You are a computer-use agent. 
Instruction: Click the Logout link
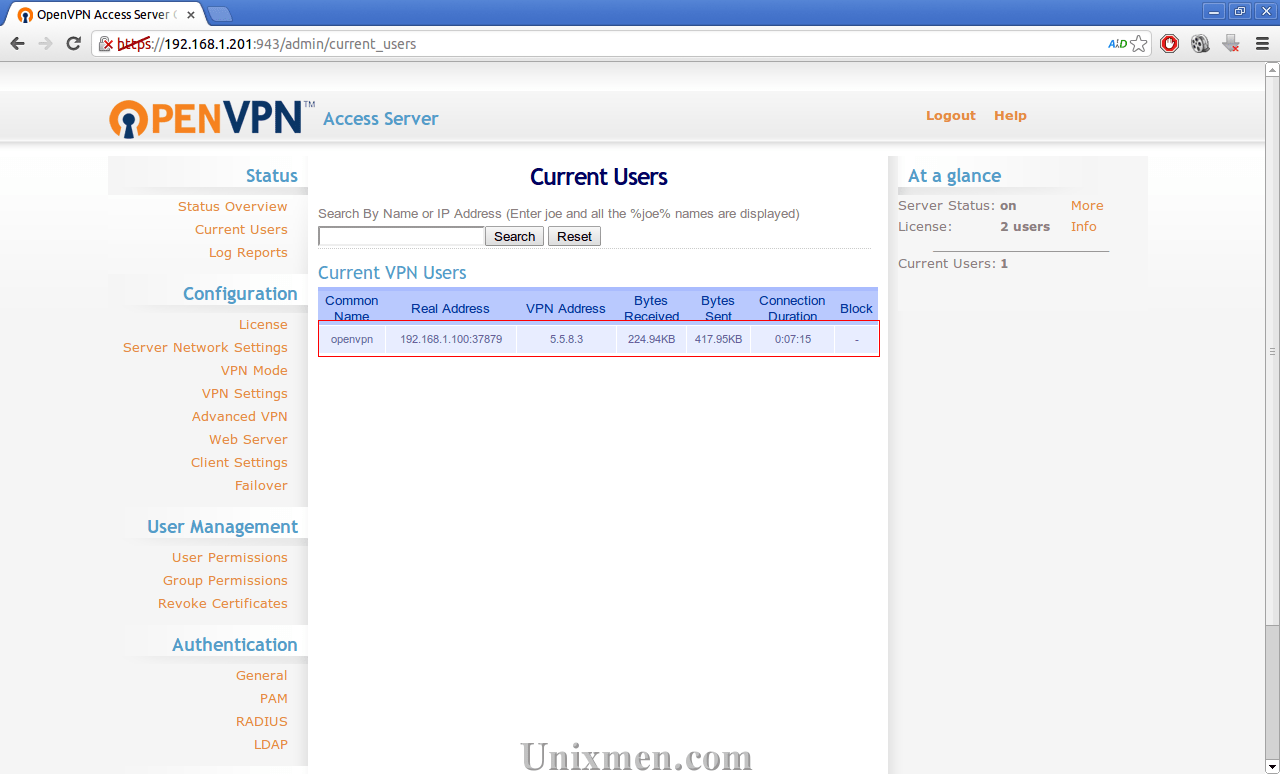(x=950, y=115)
